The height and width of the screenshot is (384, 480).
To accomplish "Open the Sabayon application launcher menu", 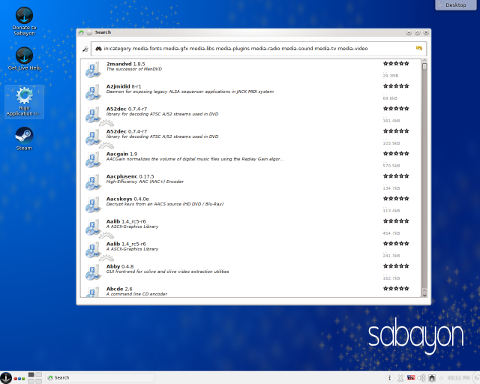I will (6, 378).
